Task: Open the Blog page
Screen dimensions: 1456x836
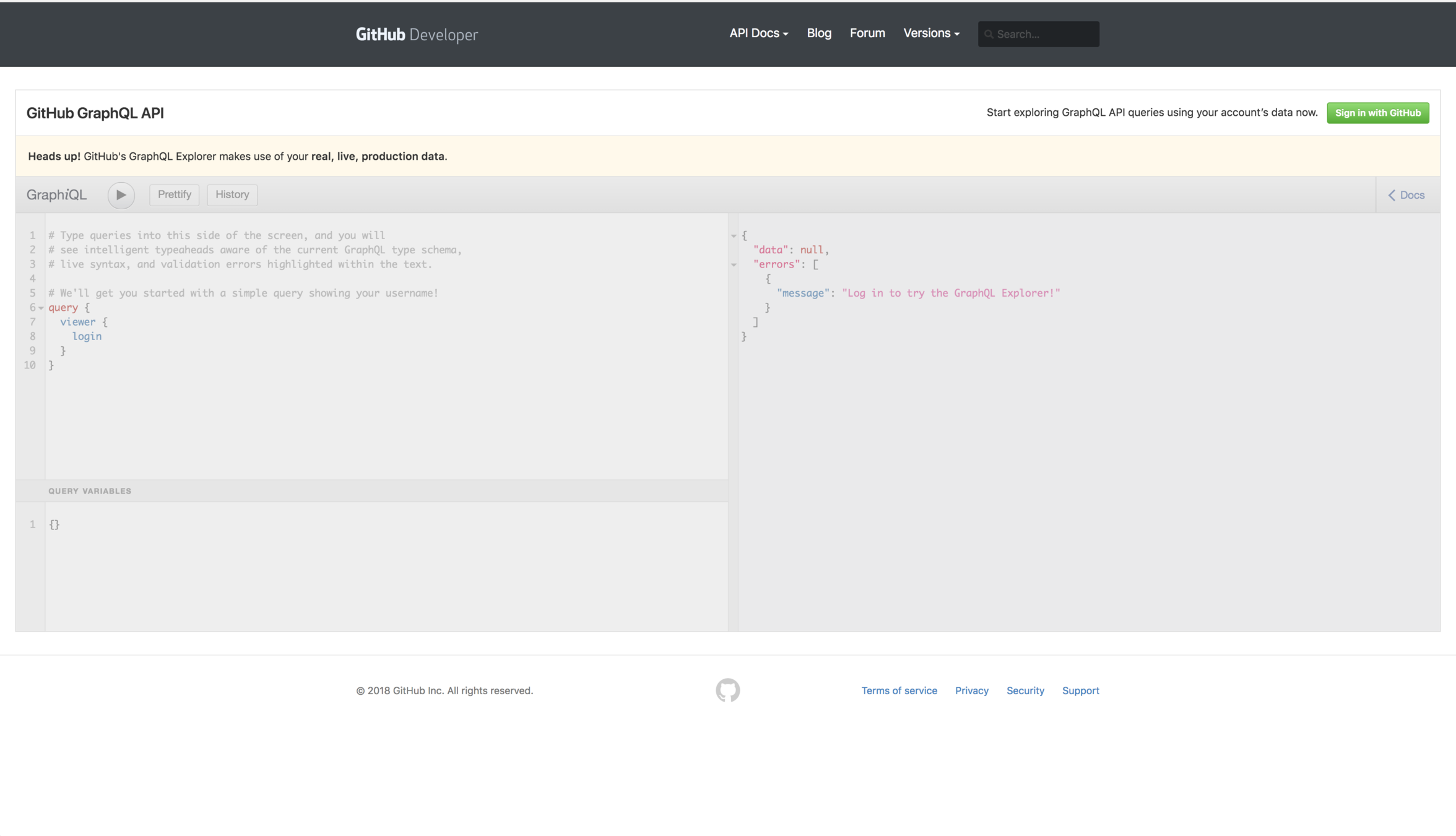Action: [x=819, y=33]
